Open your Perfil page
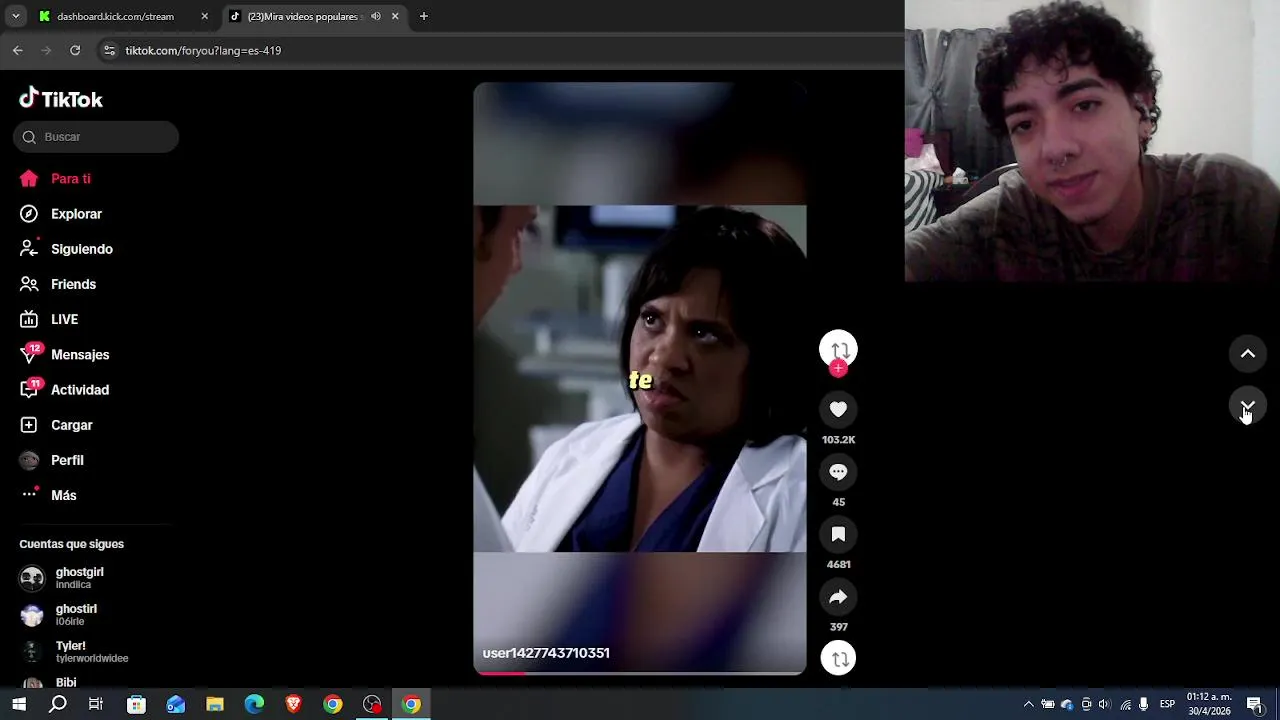The height and width of the screenshot is (720, 1280). point(52,460)
